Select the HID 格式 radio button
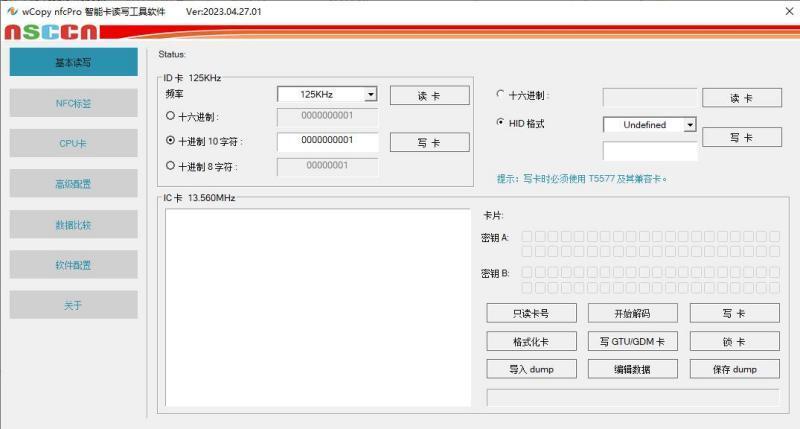This screenshot has height=429, width=800. (500, 123)
